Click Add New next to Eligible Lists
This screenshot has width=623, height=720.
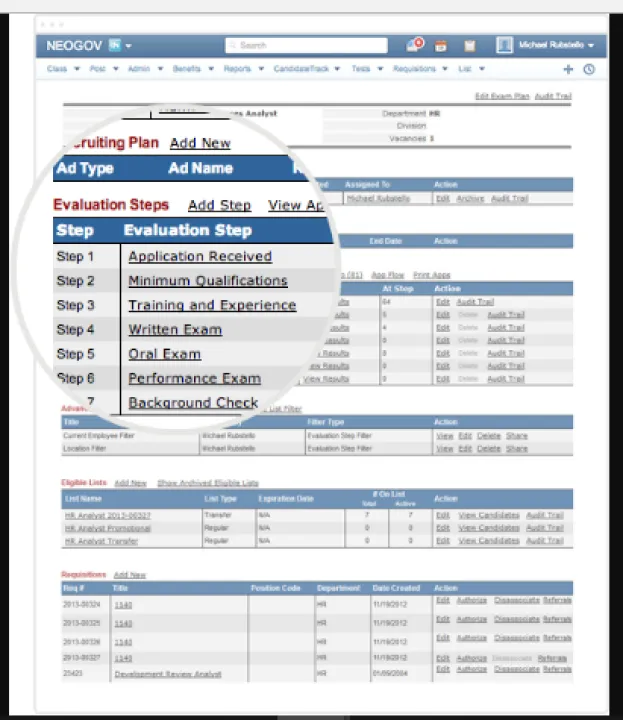[x=130, y=483]
